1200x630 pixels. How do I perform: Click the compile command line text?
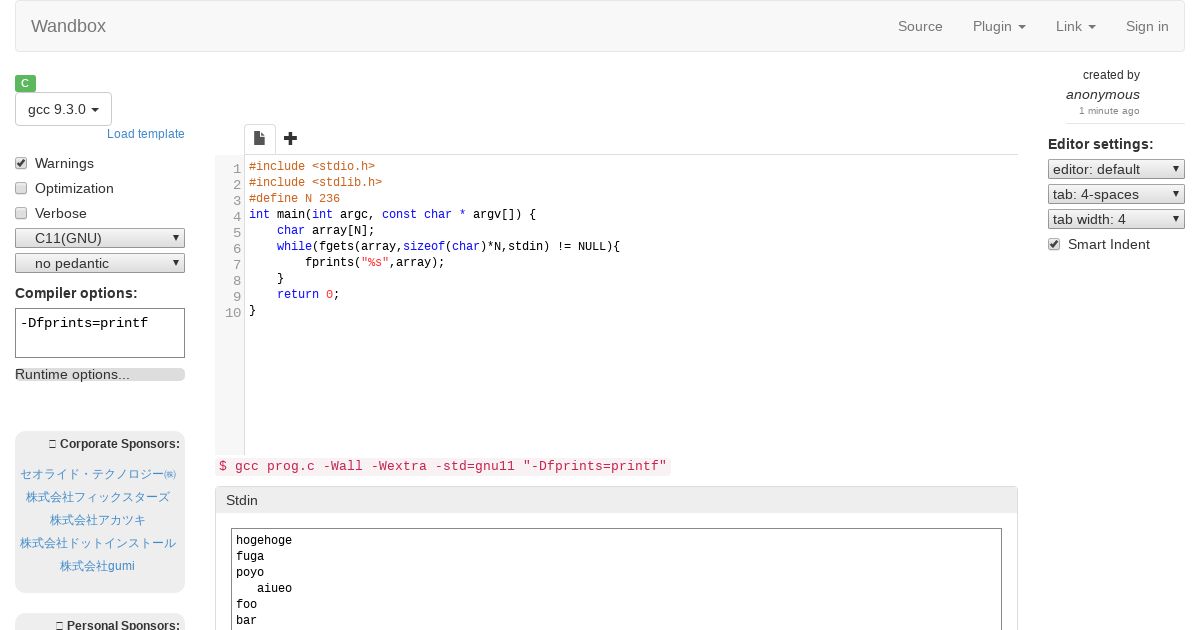pos(443,466)
